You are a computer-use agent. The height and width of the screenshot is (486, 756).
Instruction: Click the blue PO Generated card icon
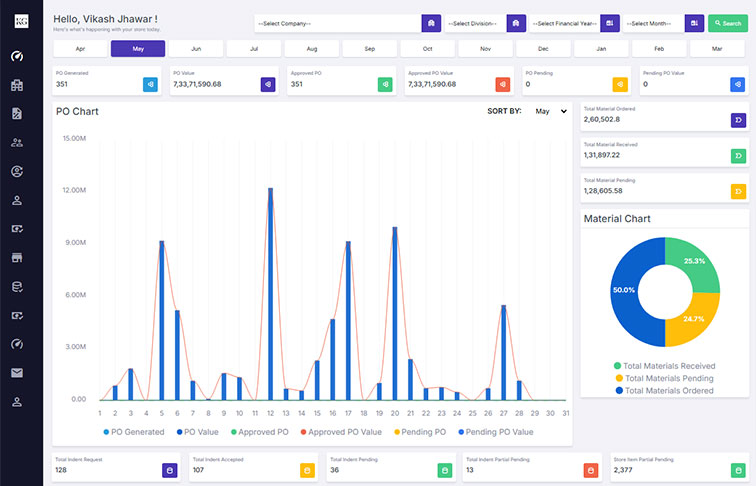[150, 85]
